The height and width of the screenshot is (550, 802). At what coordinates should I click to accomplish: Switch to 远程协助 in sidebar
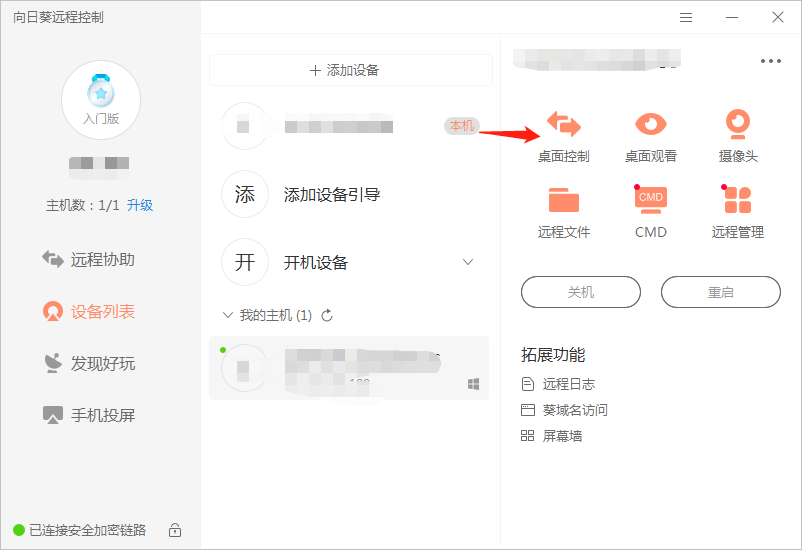[88, 259]
